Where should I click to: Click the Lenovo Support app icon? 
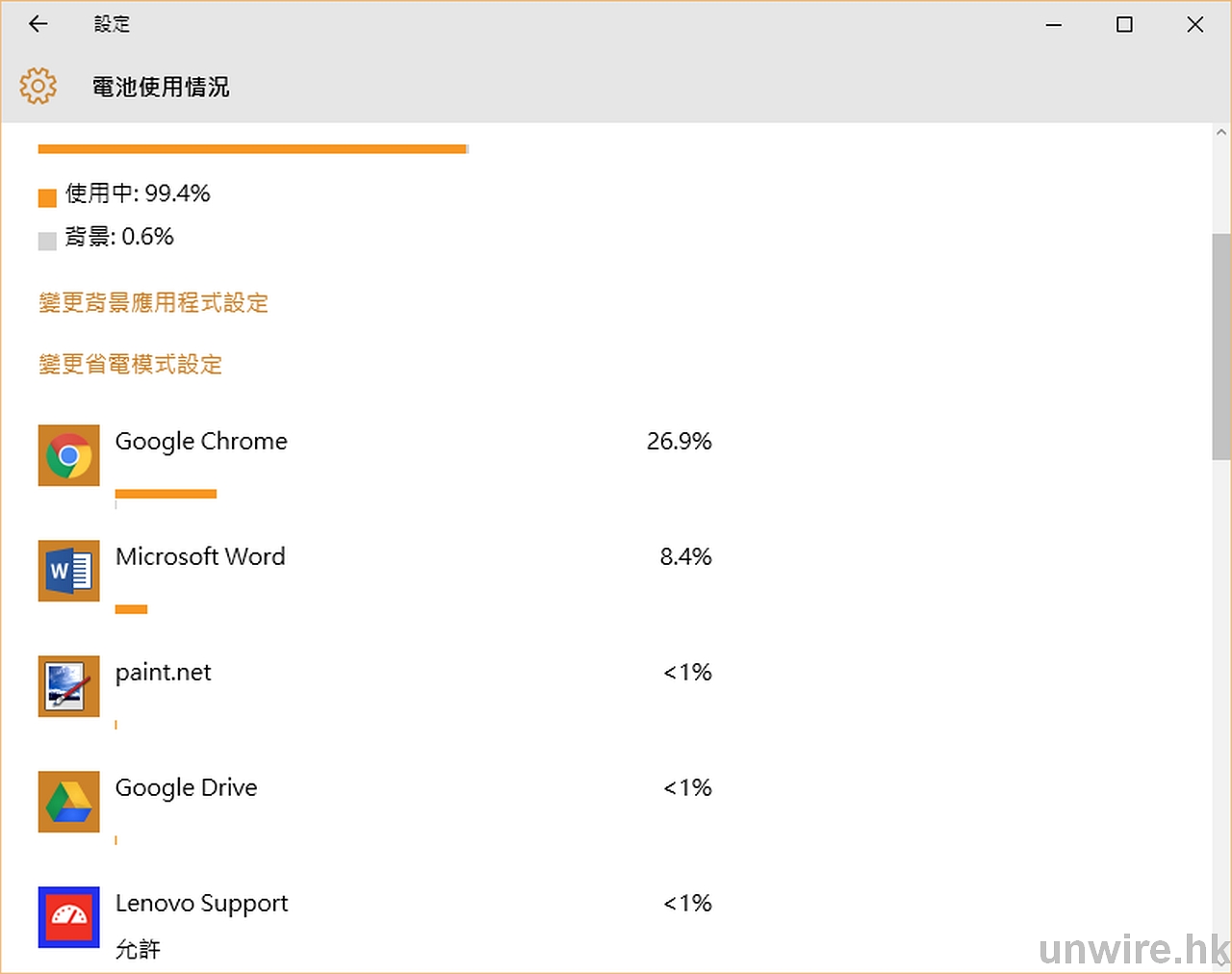(68, 916)
